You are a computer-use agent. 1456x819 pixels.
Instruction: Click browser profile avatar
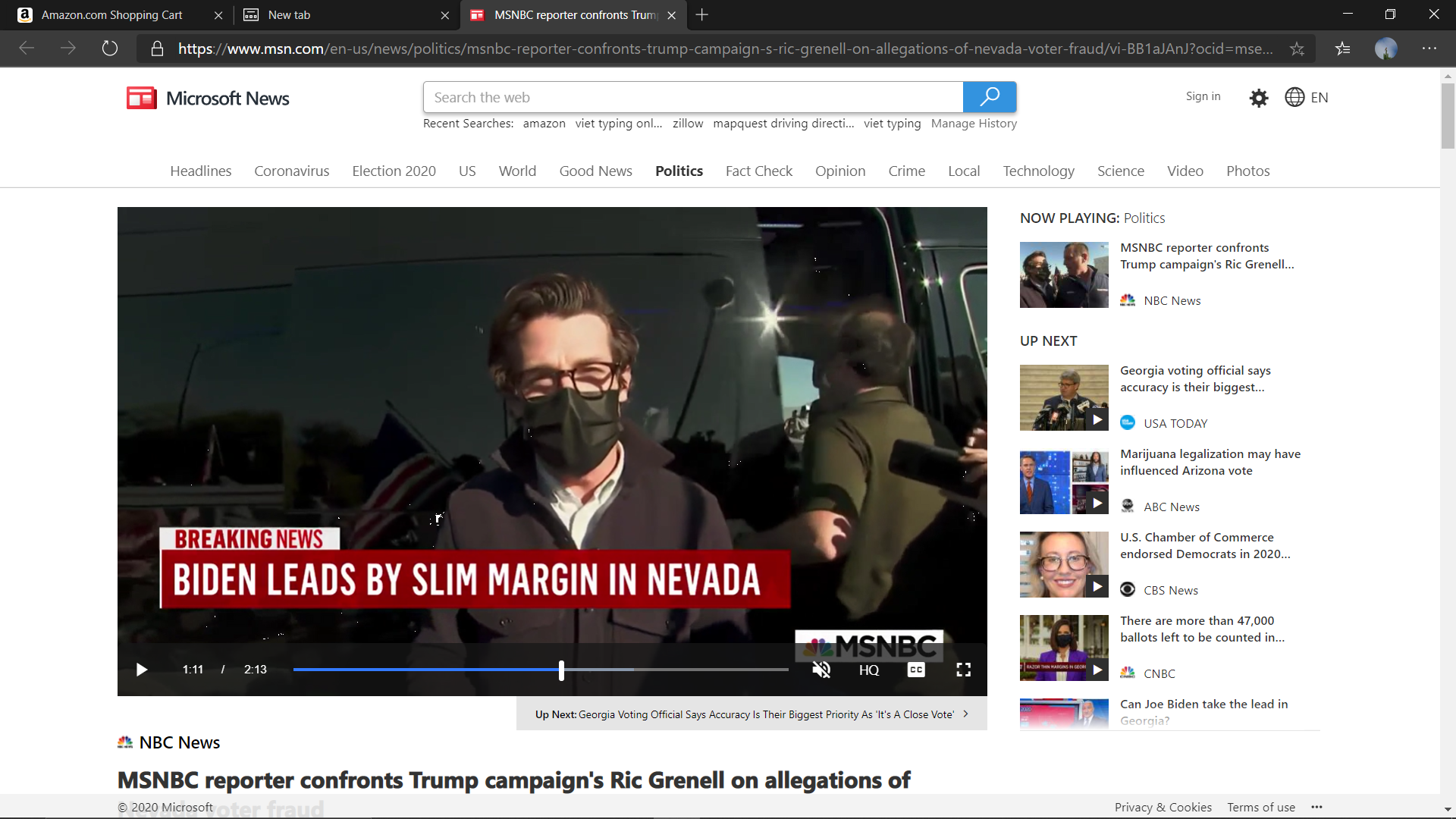(1386, 49)
